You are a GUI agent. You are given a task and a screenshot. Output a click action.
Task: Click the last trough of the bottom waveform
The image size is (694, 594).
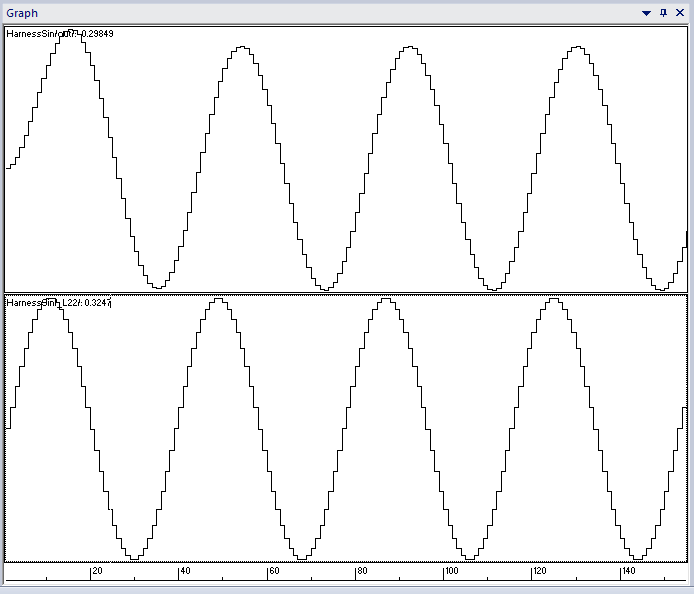click(637, 557)
